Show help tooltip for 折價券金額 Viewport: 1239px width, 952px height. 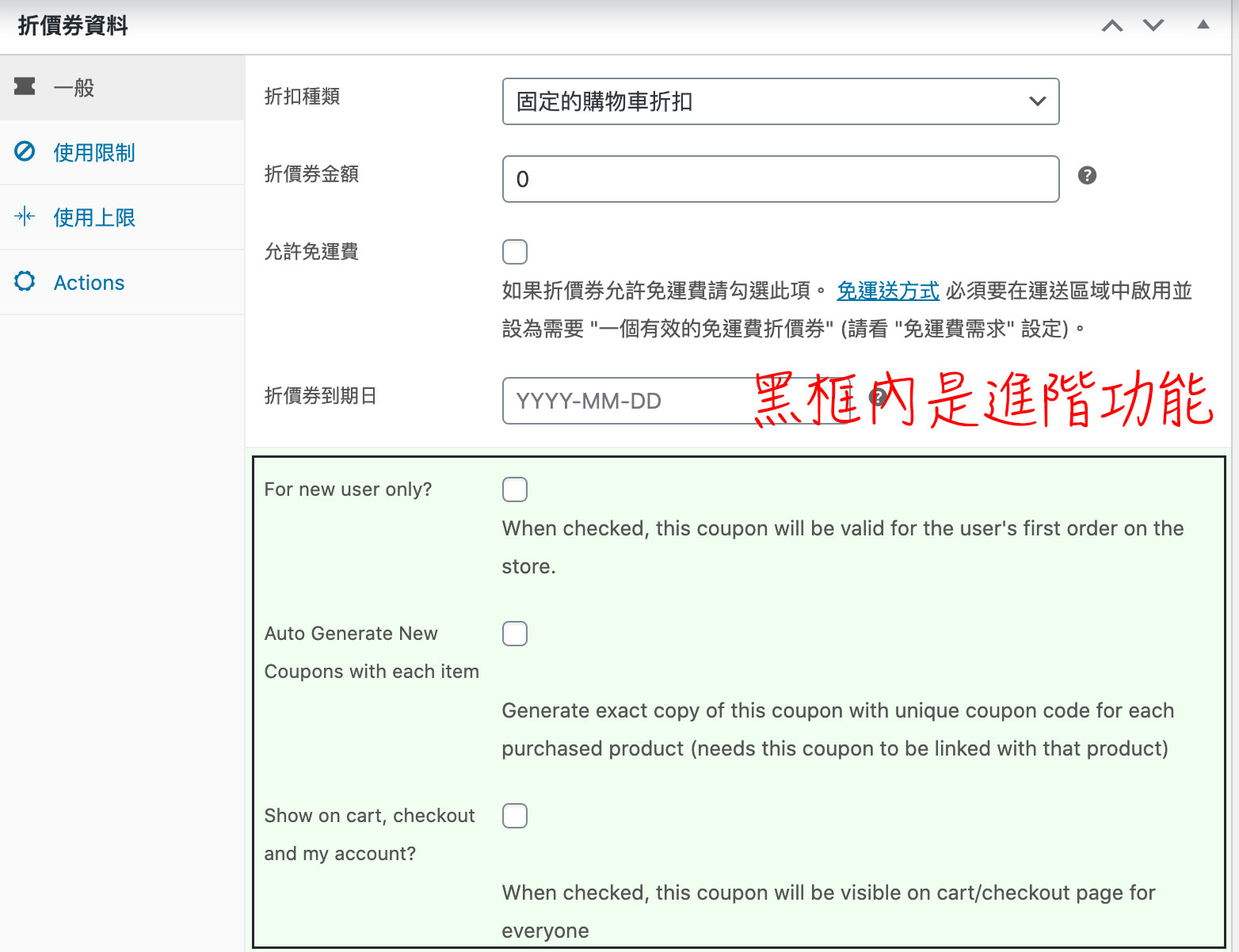click(1087, 176)
